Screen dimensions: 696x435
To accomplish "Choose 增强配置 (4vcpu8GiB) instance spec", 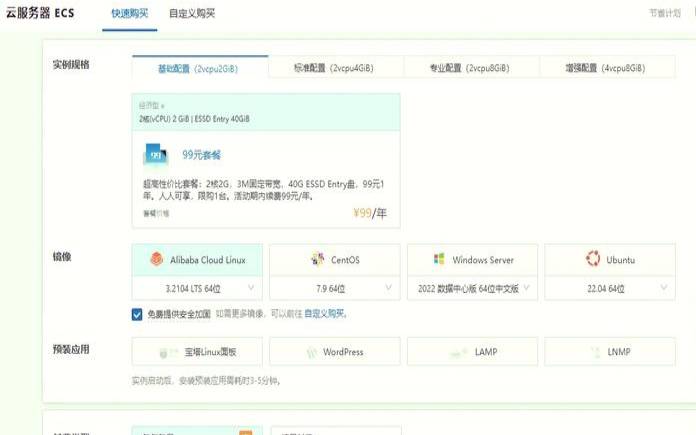I will click(605, 68).
